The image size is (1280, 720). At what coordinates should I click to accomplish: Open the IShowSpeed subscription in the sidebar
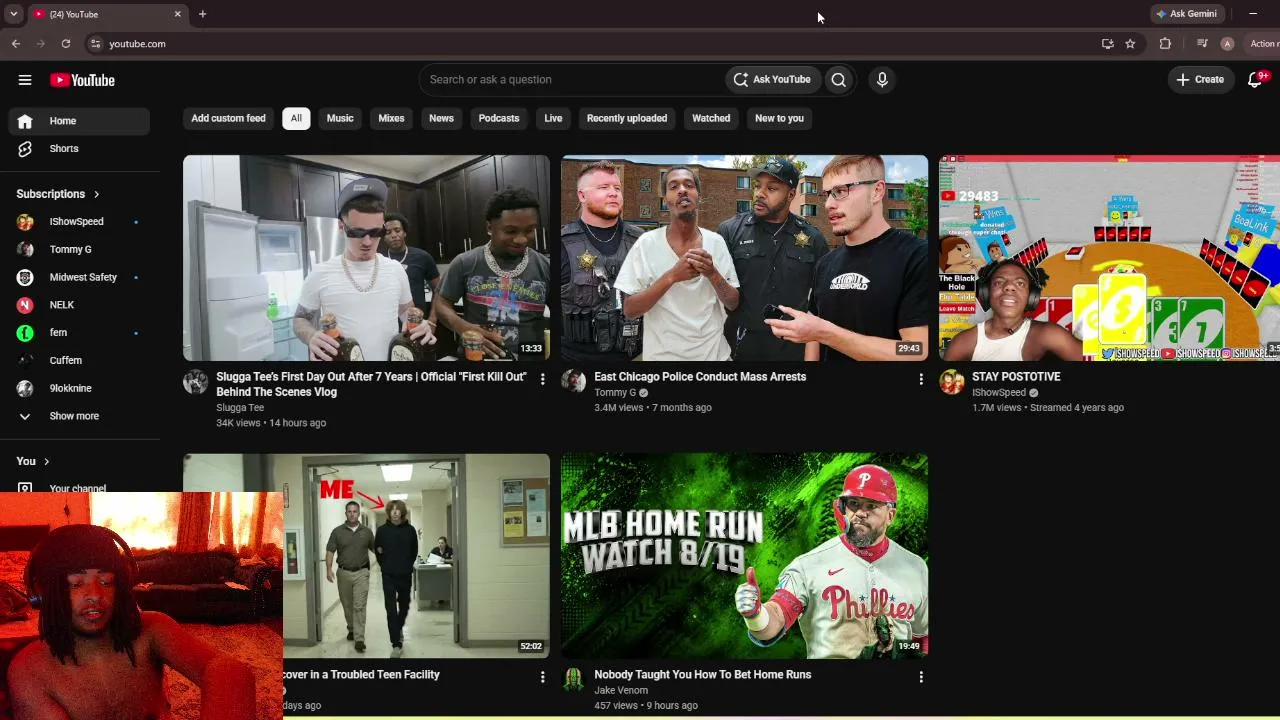click(x=80, y=222)
